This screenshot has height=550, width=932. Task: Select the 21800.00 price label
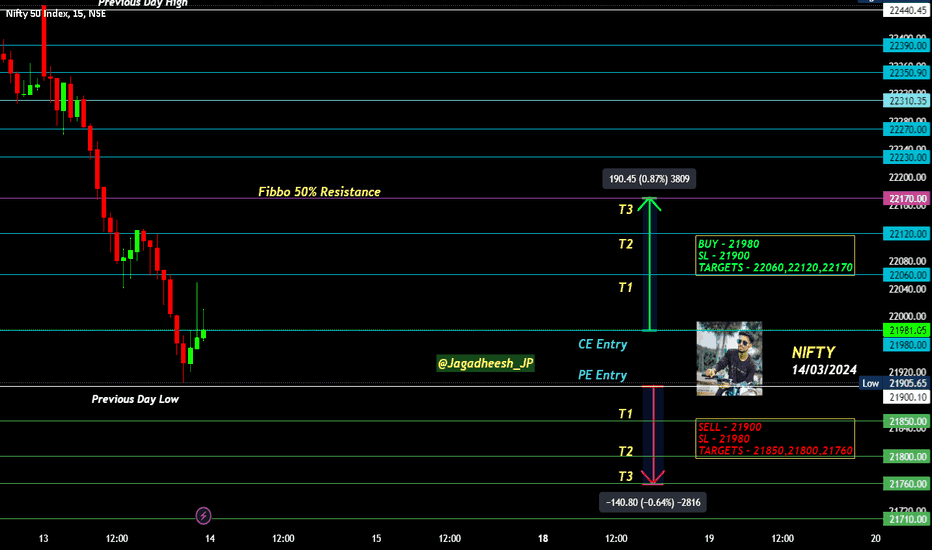[906, 457]
